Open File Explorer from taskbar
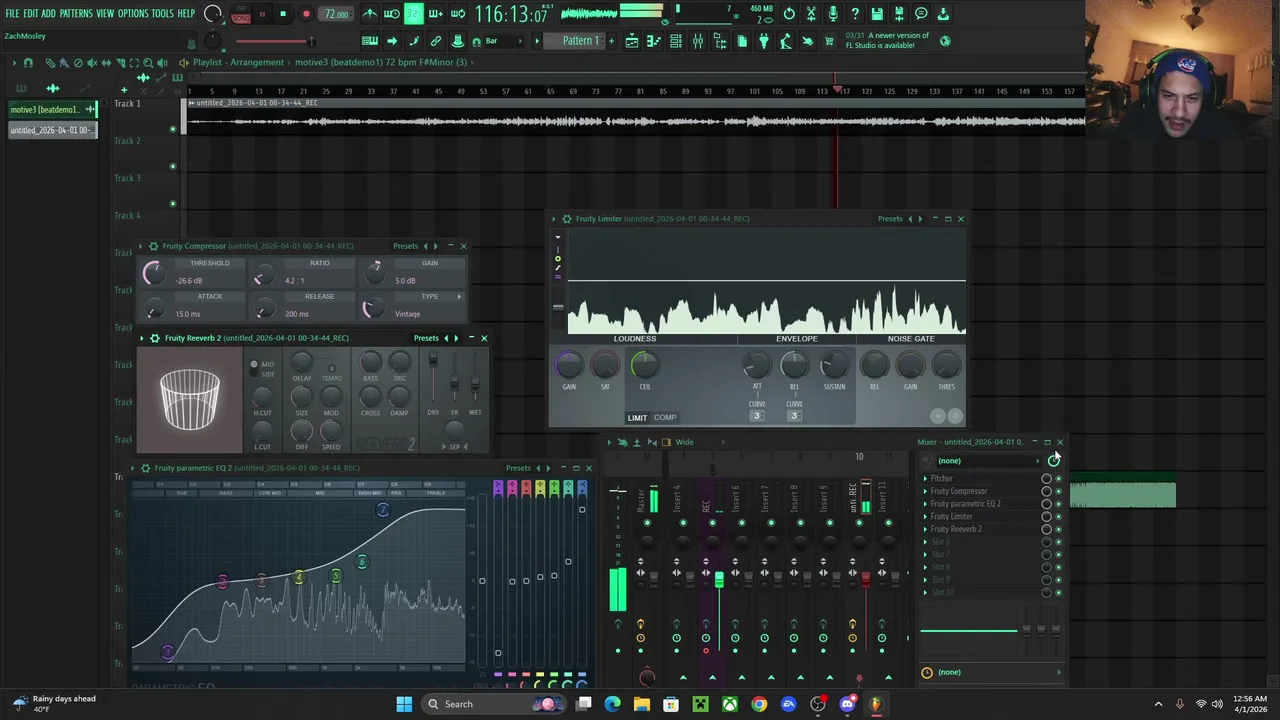This screenshot has width=1280, height=720. (x=642, y=704)
